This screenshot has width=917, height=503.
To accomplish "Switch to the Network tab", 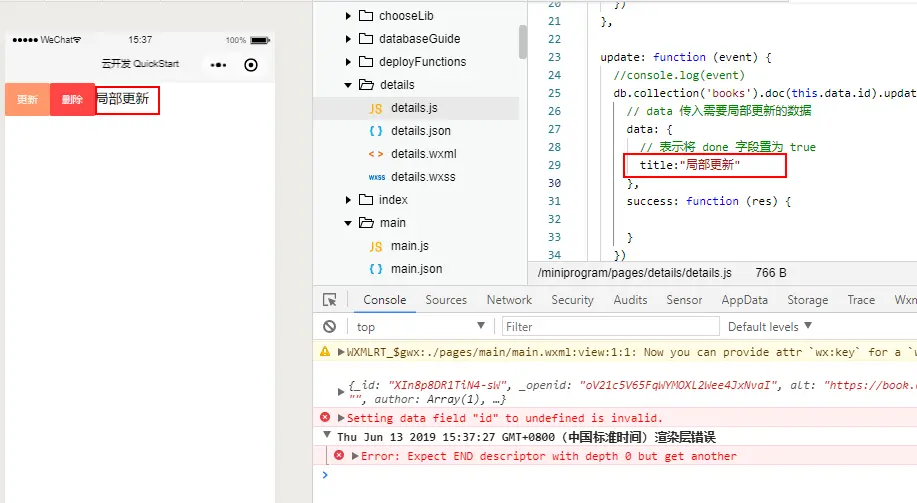I will [509, 299].
